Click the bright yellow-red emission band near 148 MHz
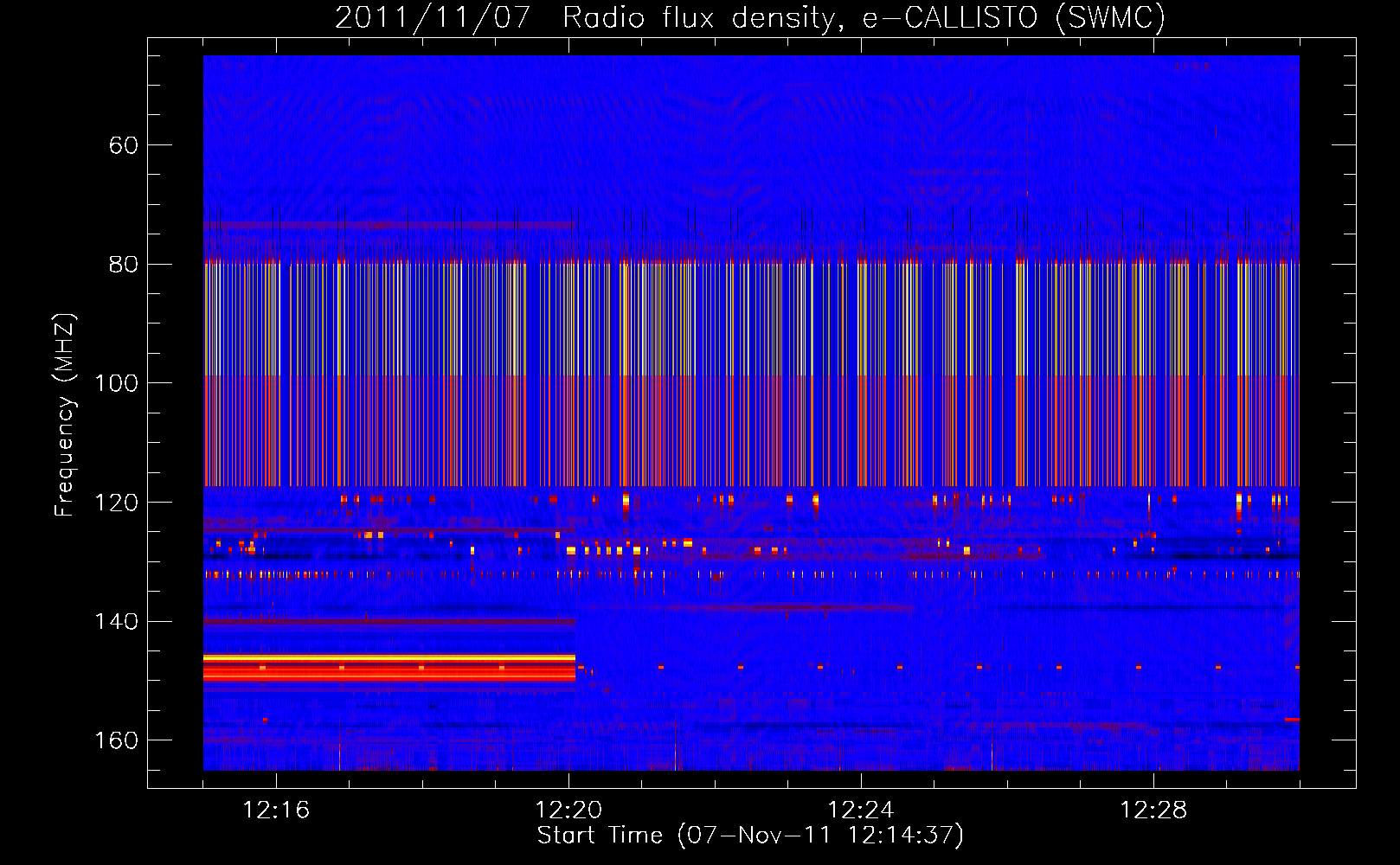1400x865 pixels. coord(389,668)
